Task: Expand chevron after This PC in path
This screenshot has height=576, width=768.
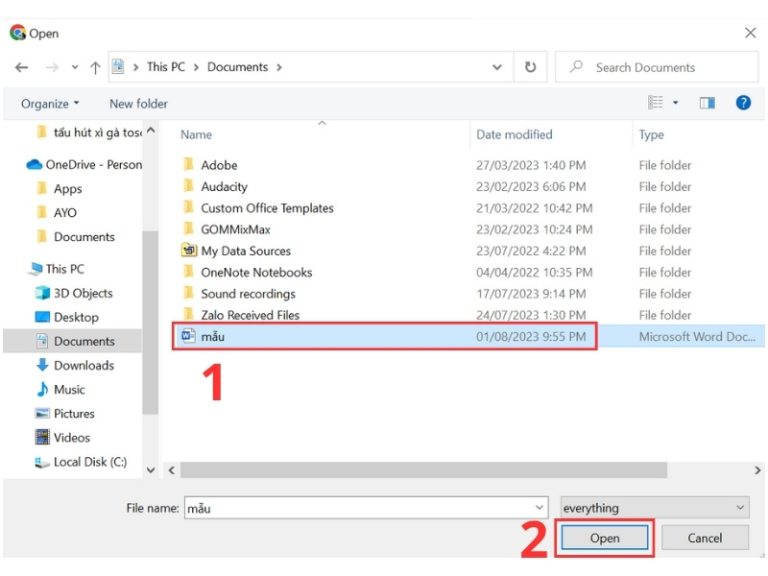Action: [x=196, y=67]
